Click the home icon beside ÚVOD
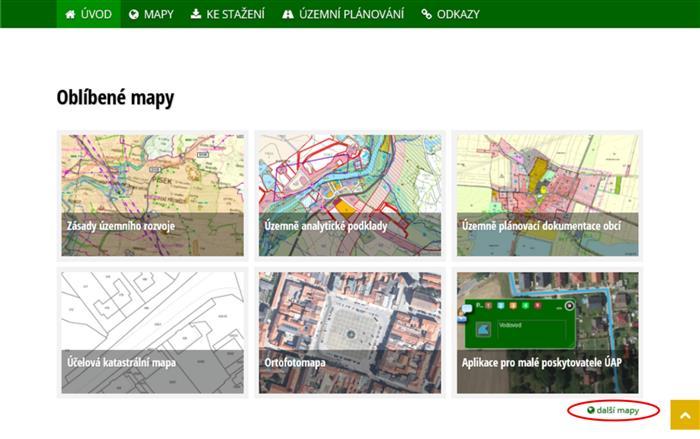This screenshot has width=700, height=439. [71, 14]
